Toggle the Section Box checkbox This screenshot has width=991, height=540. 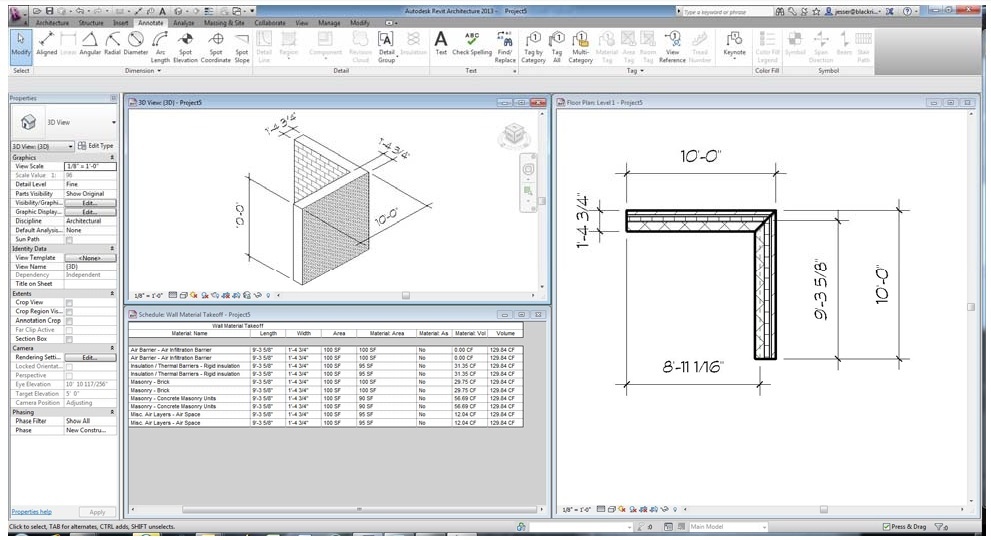pyautogui.click(x=69, y=338)
